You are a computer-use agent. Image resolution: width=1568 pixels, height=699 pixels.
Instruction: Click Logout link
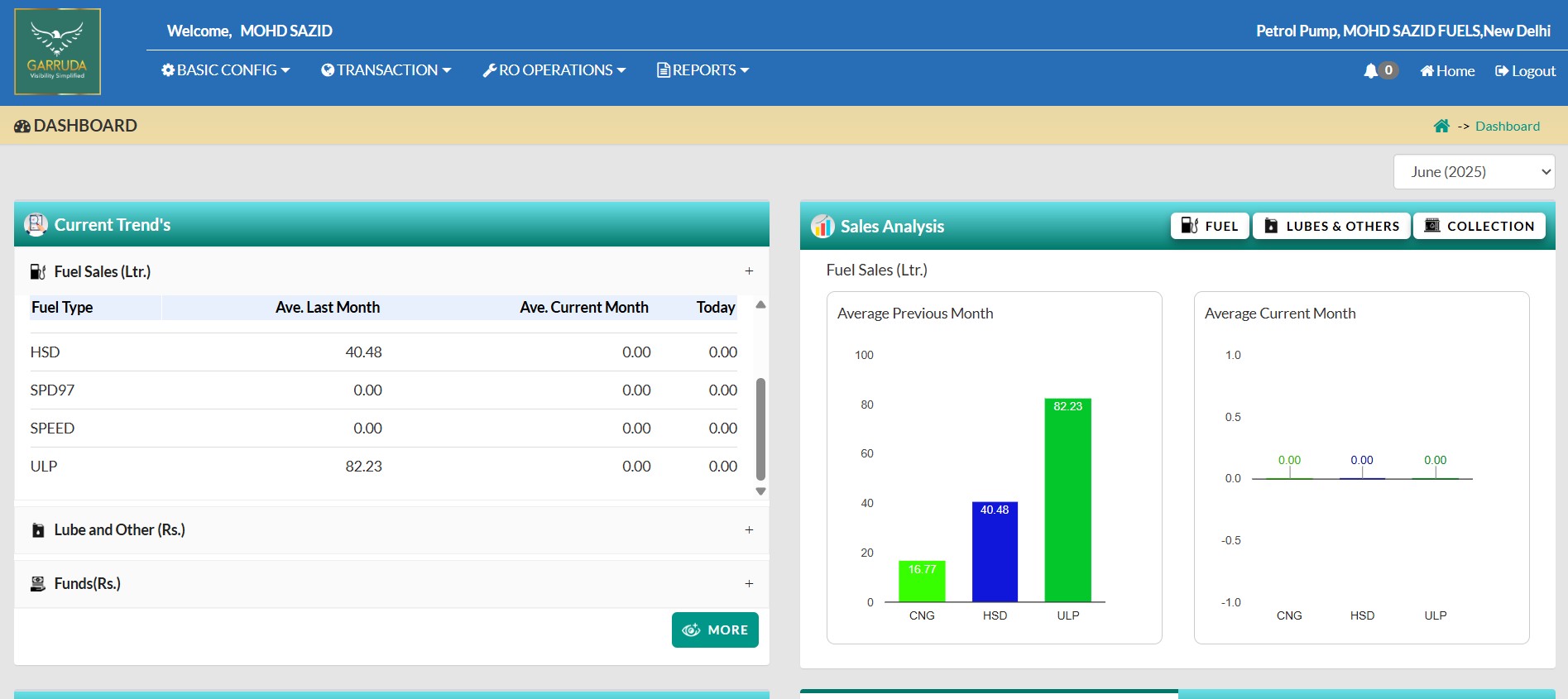(x=1525, y=71)
